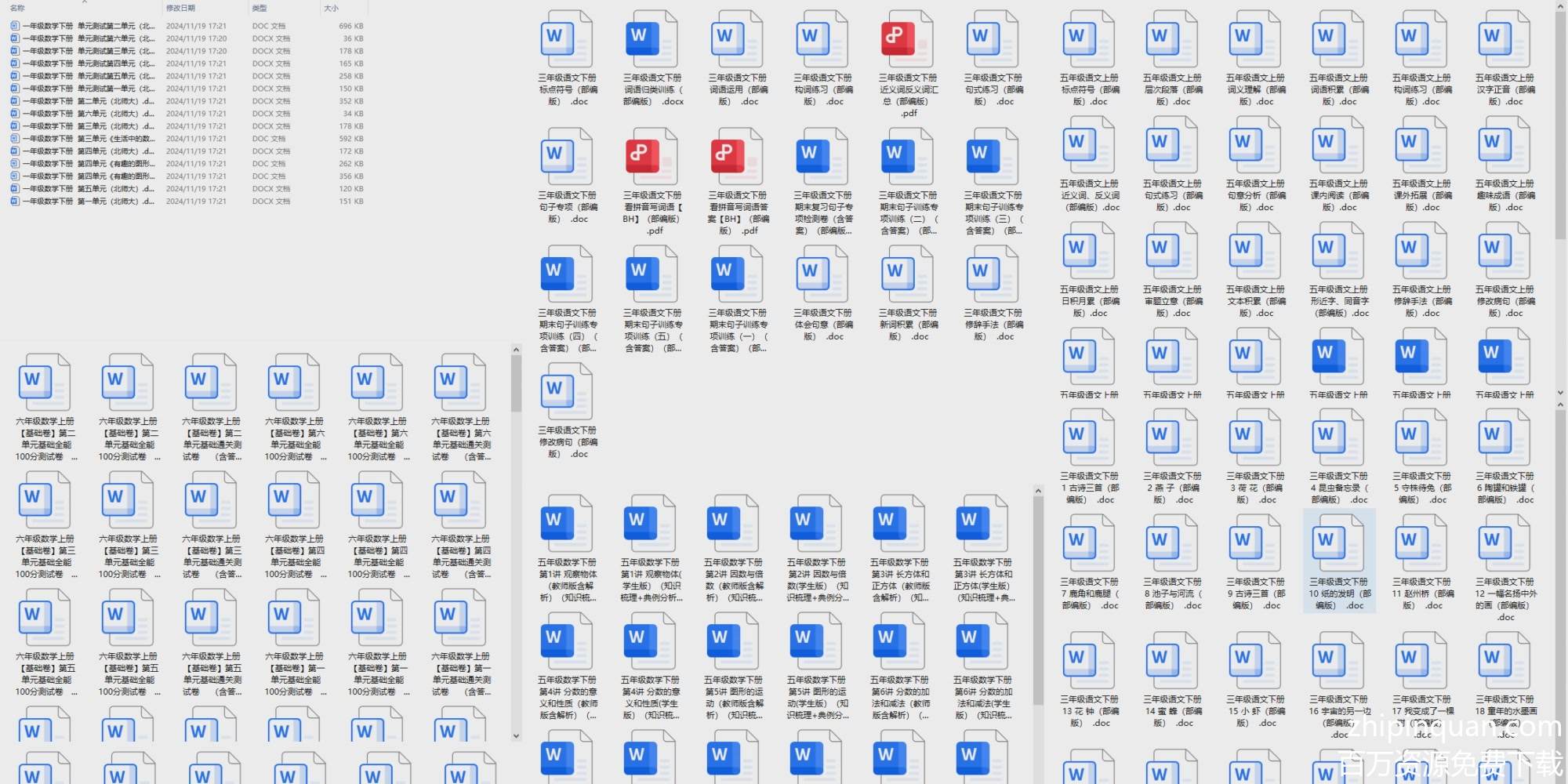Select 五年级语文上册 审题立意 doc file
Screen dimensions: 1568x784
(x=1172, y=271)
